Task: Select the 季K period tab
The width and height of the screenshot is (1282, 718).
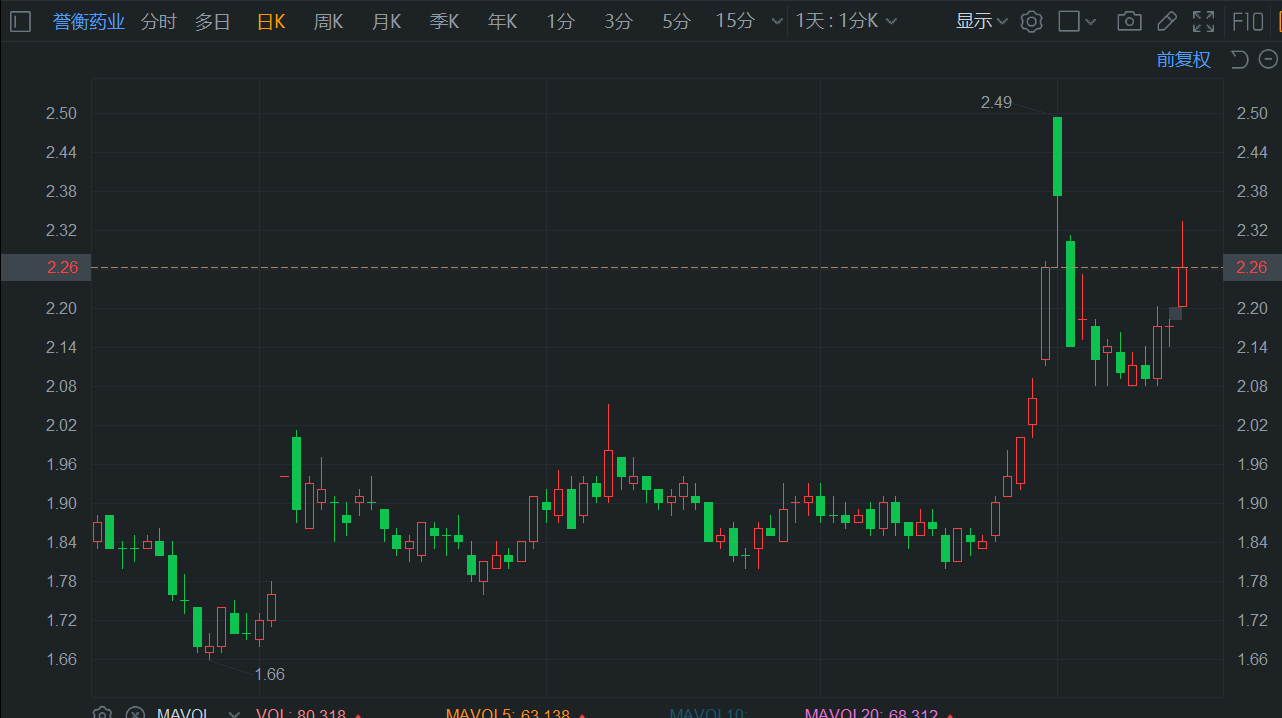Action: point(444,21)
